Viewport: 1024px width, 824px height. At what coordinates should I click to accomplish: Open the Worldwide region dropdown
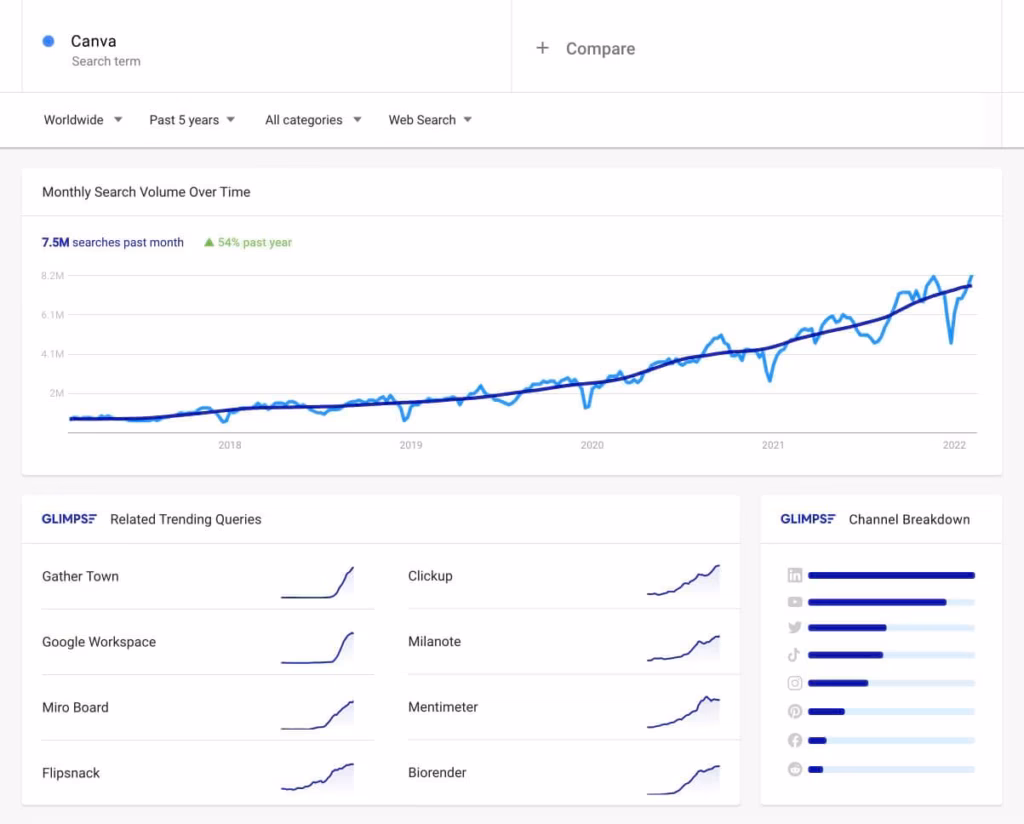point(82,119)
